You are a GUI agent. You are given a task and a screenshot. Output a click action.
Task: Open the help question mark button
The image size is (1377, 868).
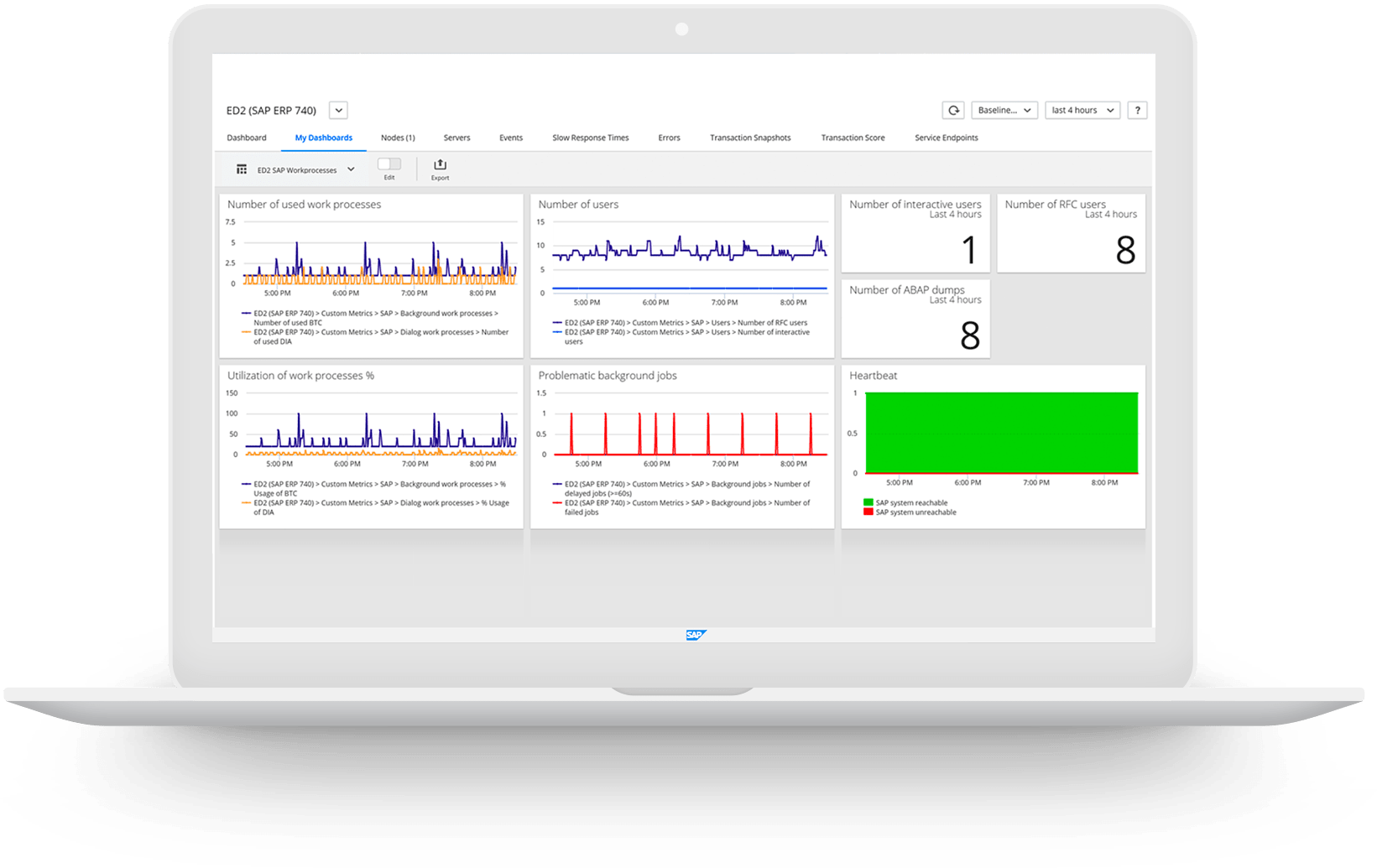(x=1137, y=110)
